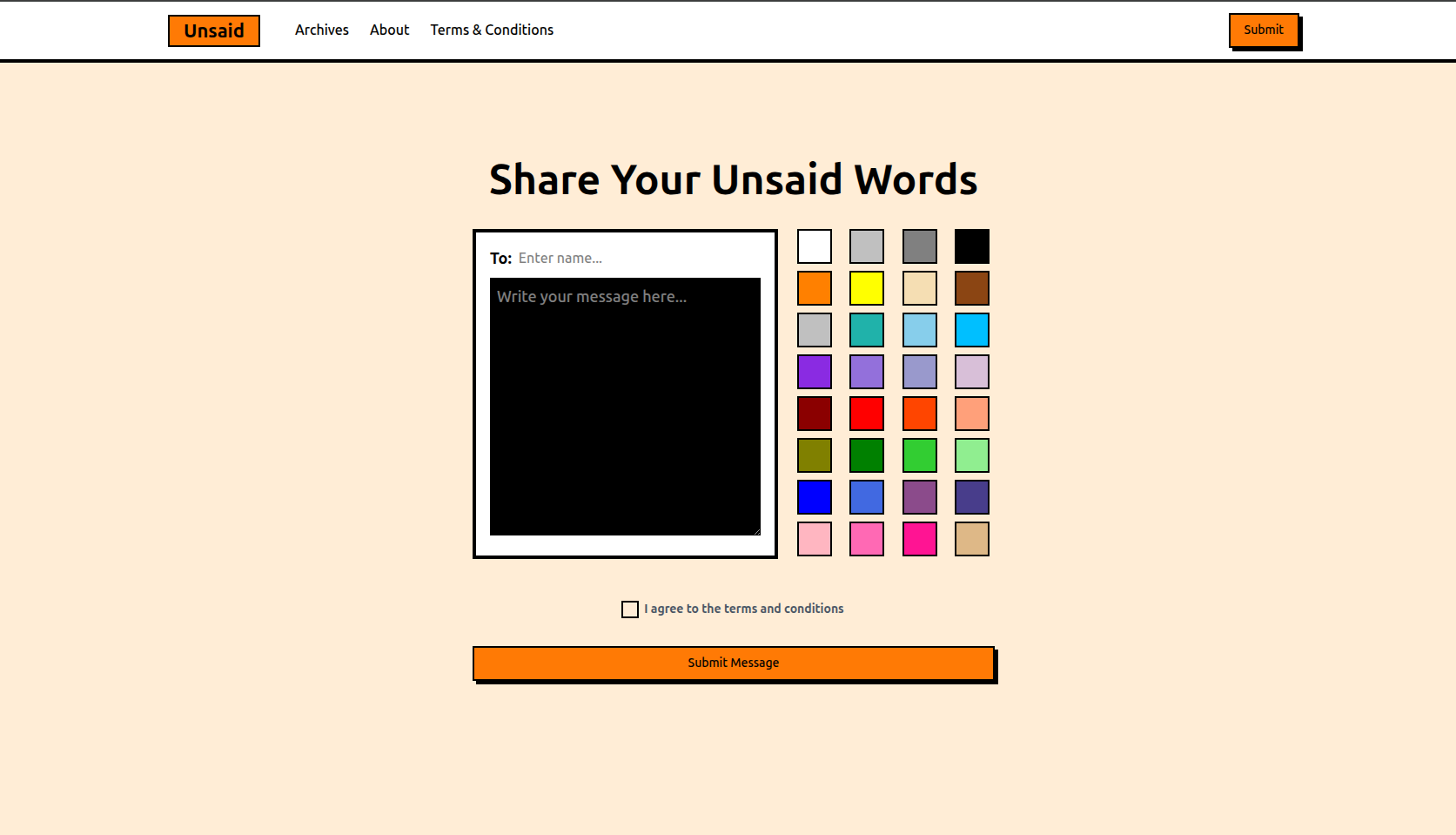Choose the pale light green swatch
1456x835 pixels.
[x=972, y=455]
